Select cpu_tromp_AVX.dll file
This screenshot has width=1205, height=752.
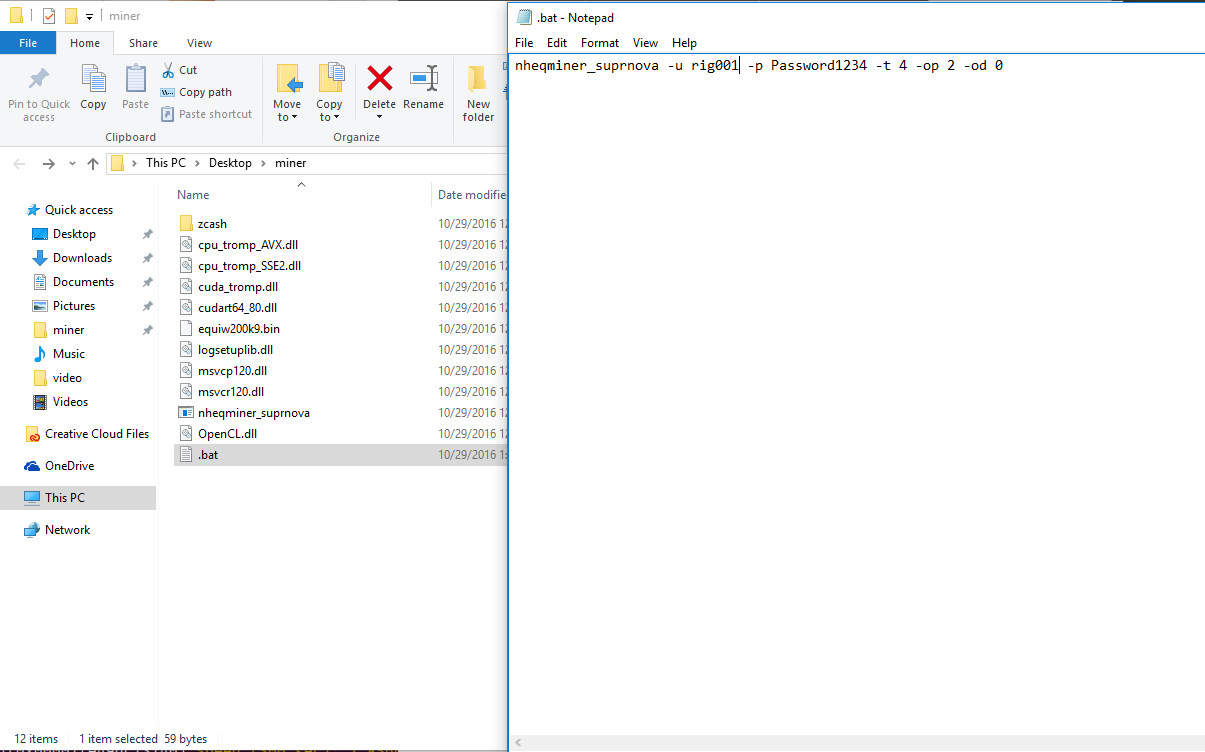pos(248,245)
